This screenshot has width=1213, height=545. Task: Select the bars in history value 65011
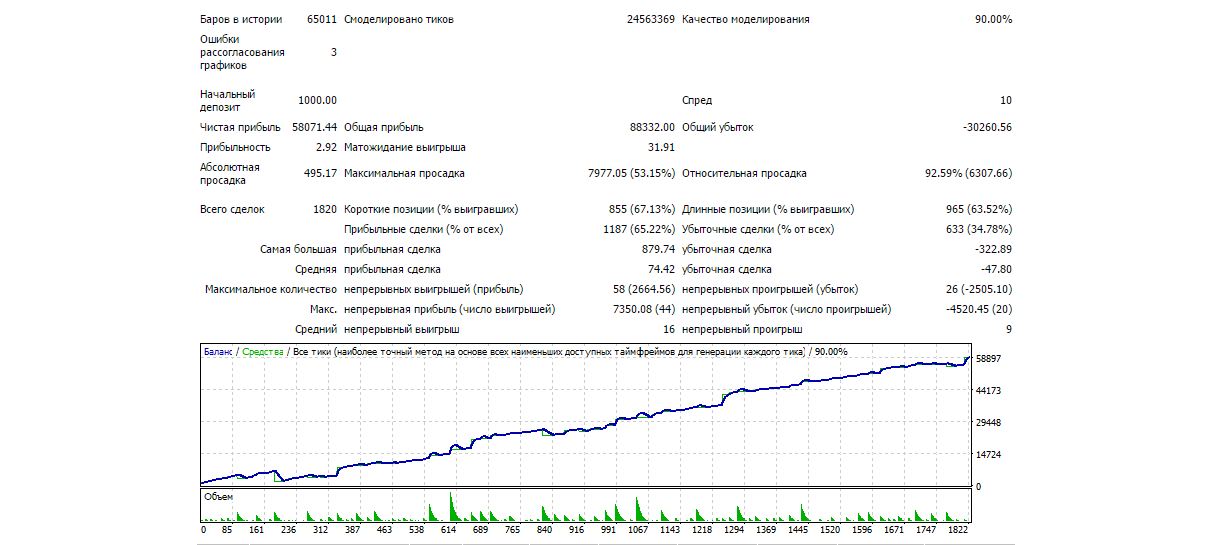(322, 19)
